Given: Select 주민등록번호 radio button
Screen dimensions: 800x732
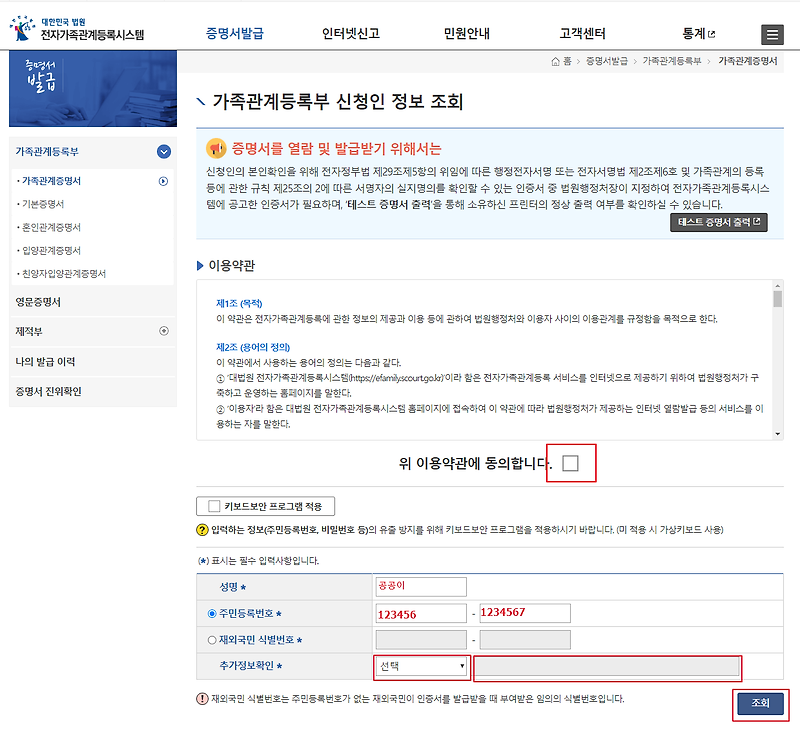Looking at the screenshot, I should [212, 614].
